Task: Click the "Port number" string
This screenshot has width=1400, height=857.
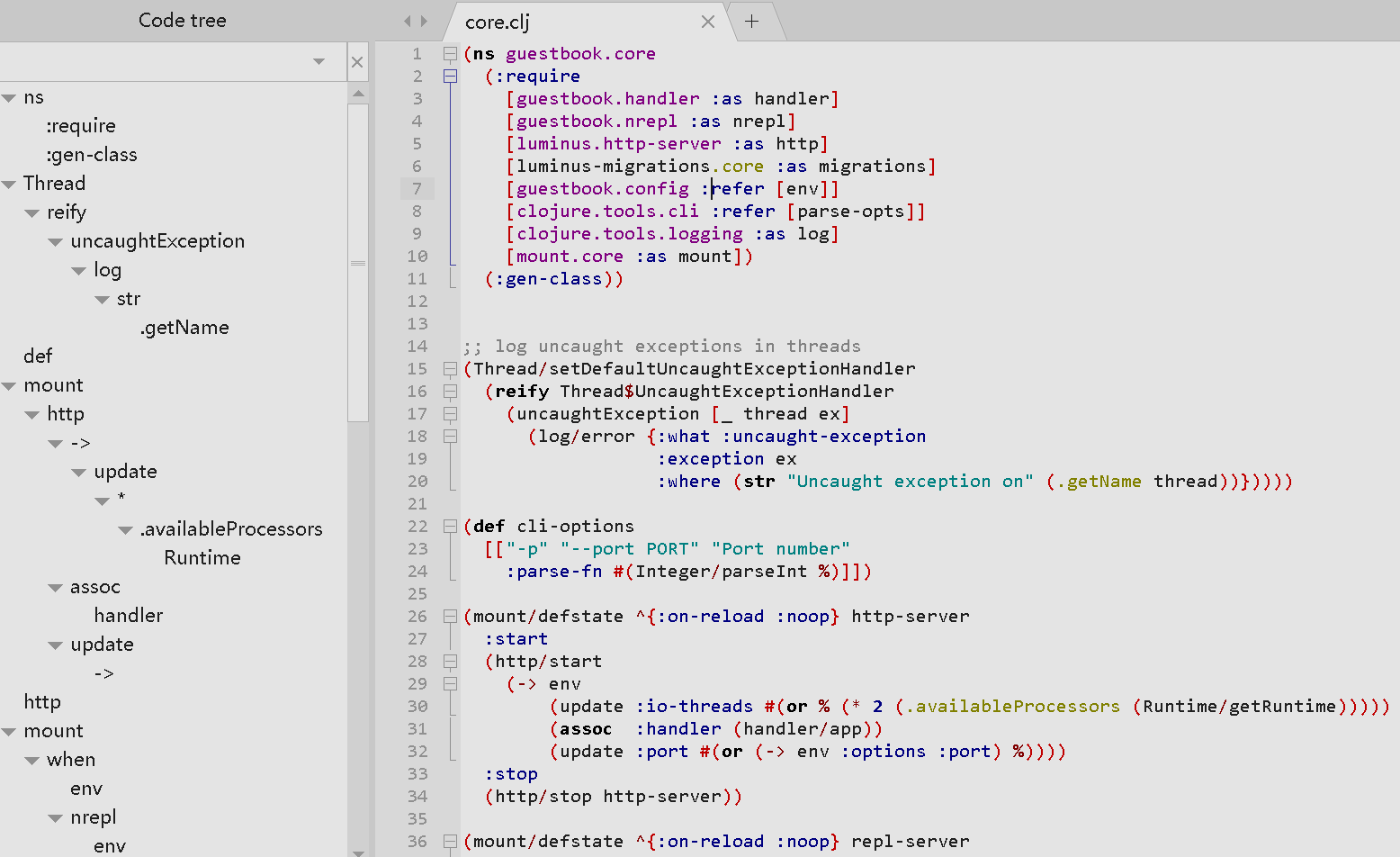Action: [x=780, y=549]
